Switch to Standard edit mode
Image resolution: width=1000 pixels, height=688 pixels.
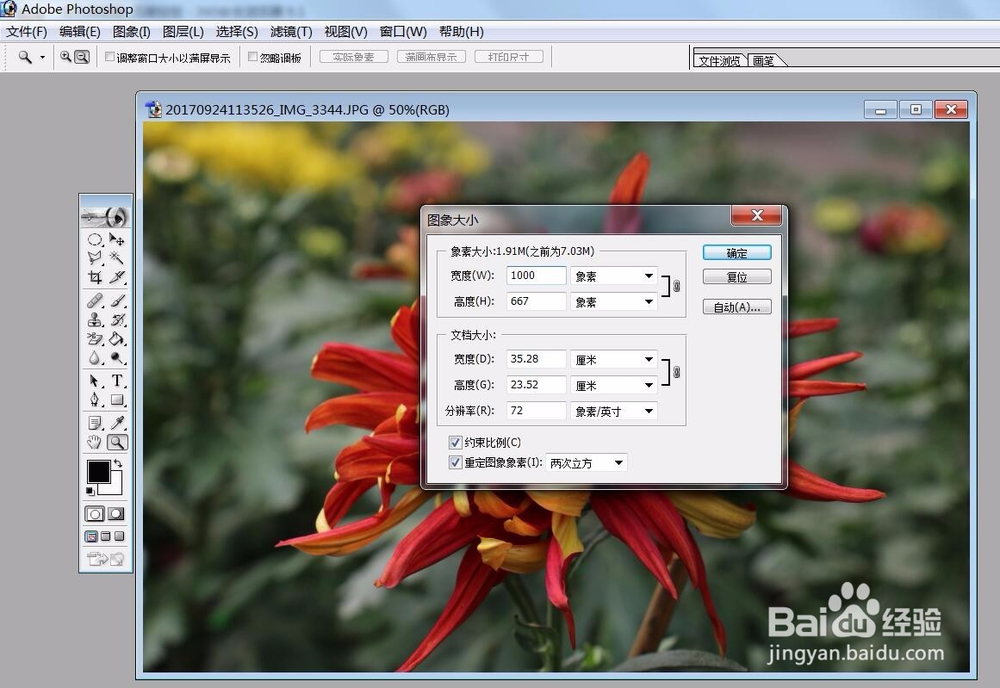click(94, 514)
